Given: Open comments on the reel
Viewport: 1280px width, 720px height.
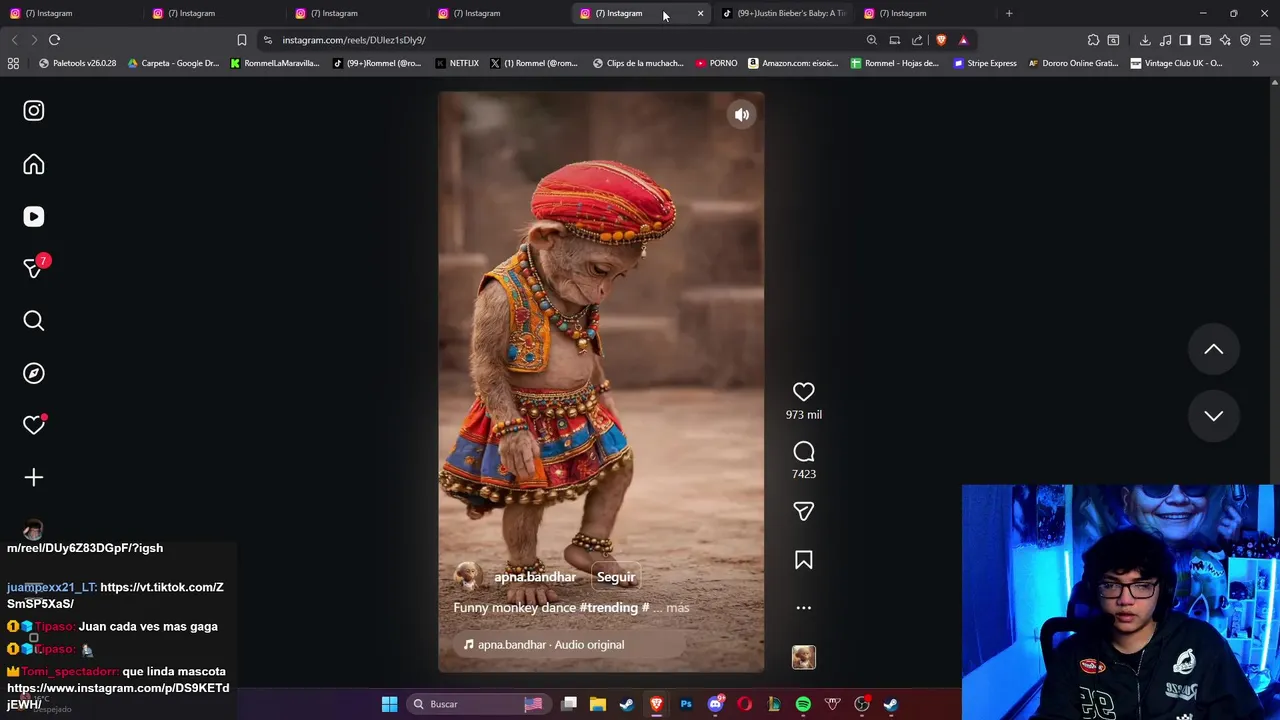Looking at the screenshot, I should pos(804,452).
